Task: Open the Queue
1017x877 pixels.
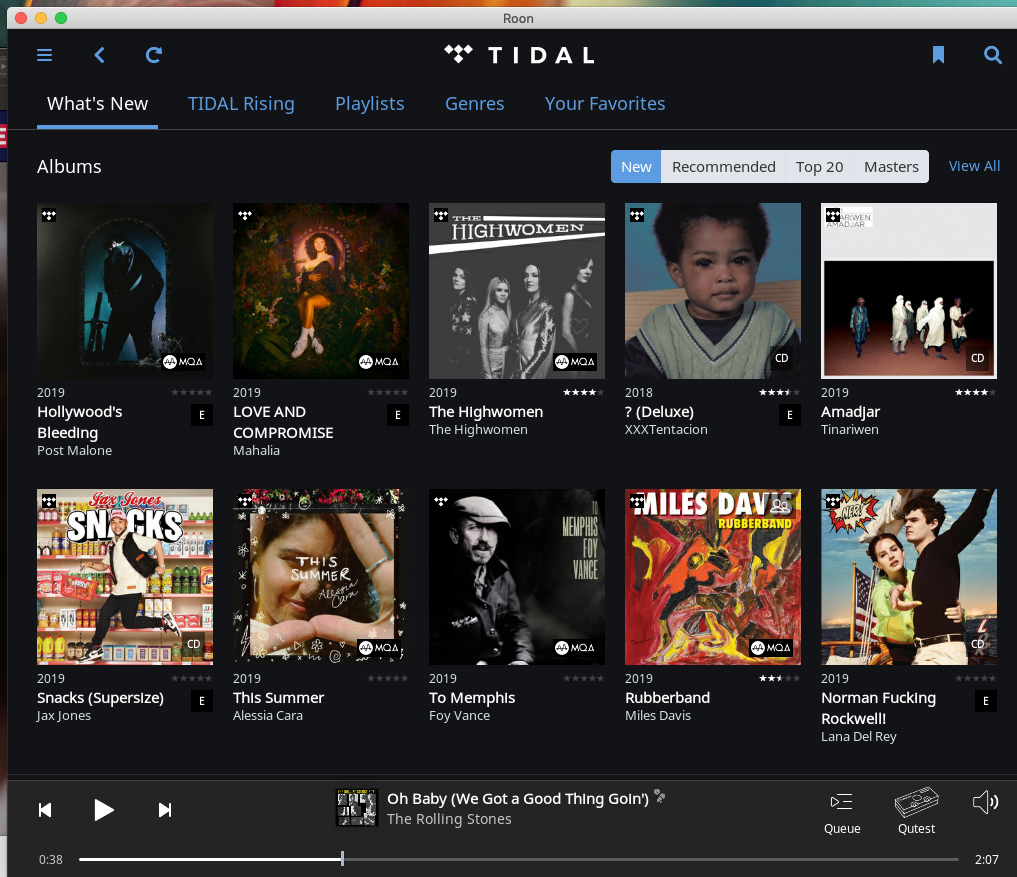Action: click(x=842, y=813)
